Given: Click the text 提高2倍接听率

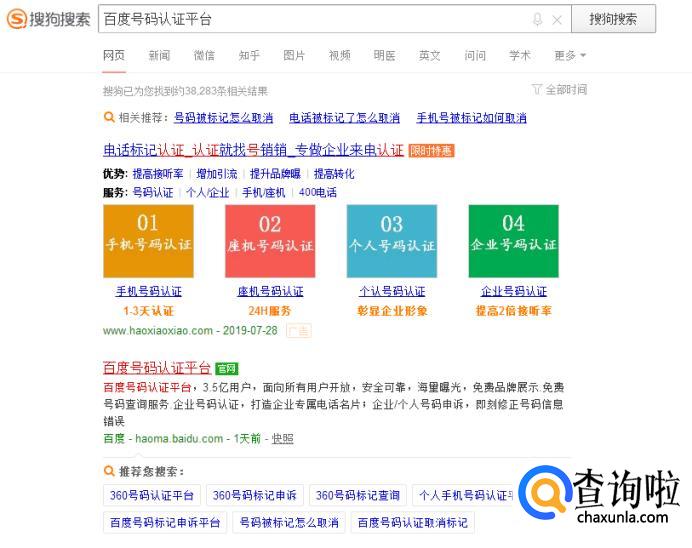Looking at the screenshot, I should (x=514, y=311).
